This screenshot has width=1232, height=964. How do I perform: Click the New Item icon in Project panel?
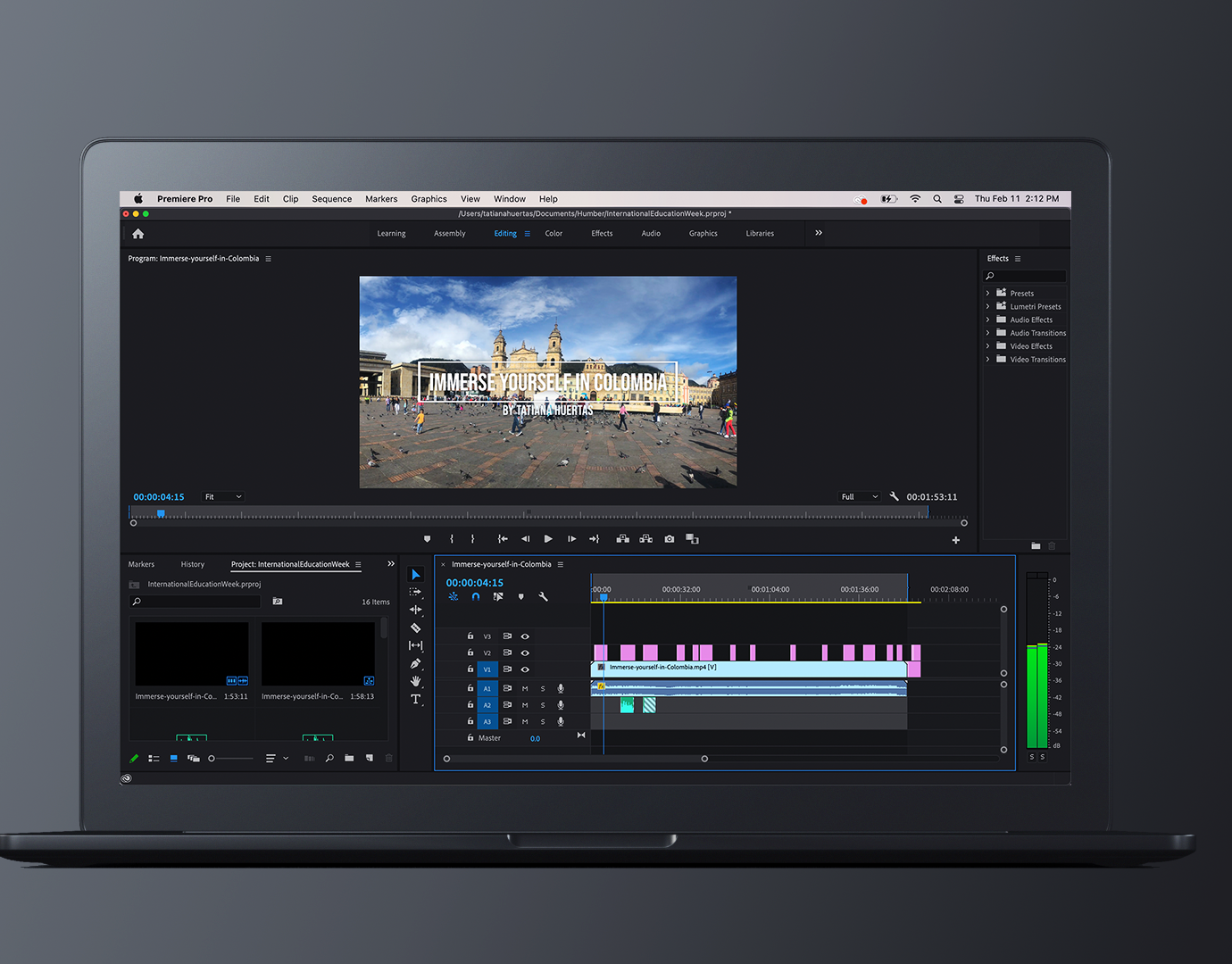pos(369,758)
